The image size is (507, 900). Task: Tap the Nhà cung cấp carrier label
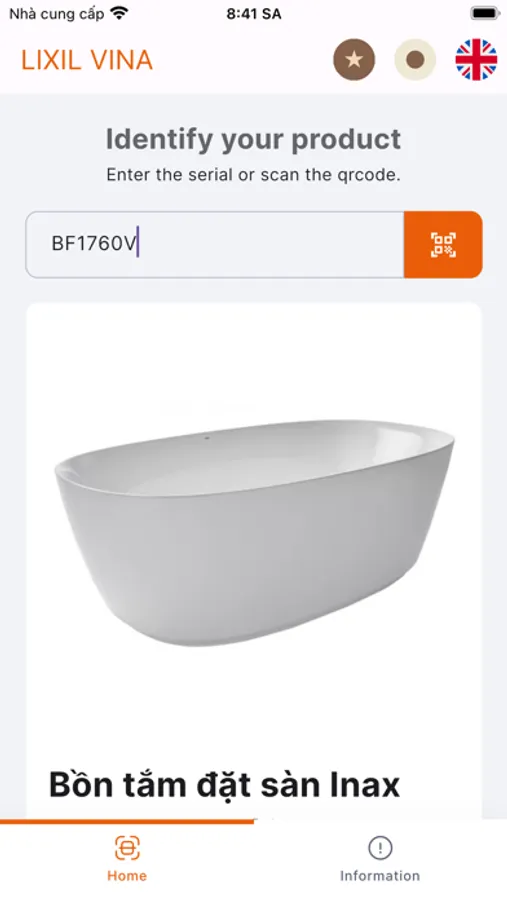(56, 14)
